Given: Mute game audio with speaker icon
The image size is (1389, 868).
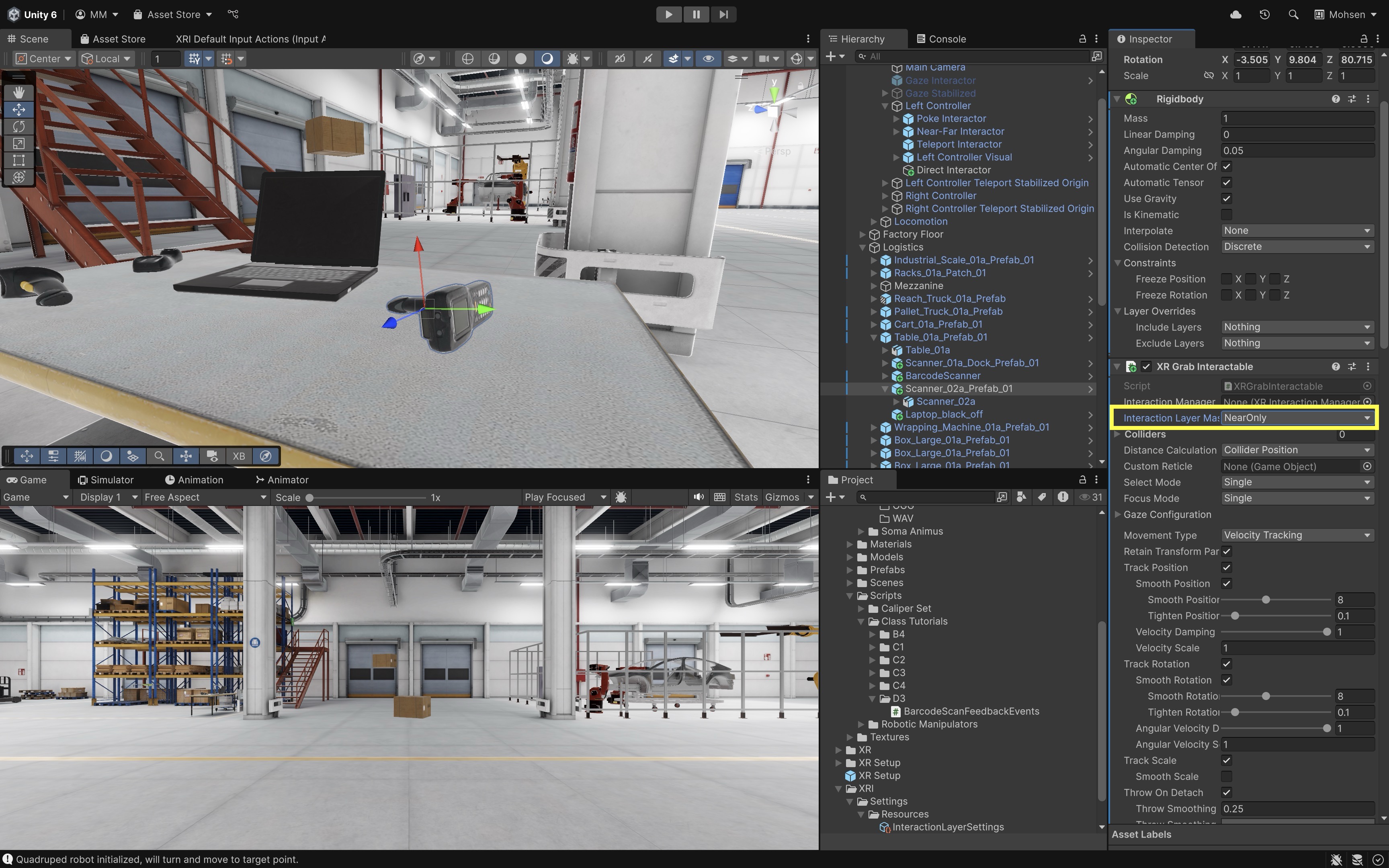Looking at the screenshot, I should [698, 497].
